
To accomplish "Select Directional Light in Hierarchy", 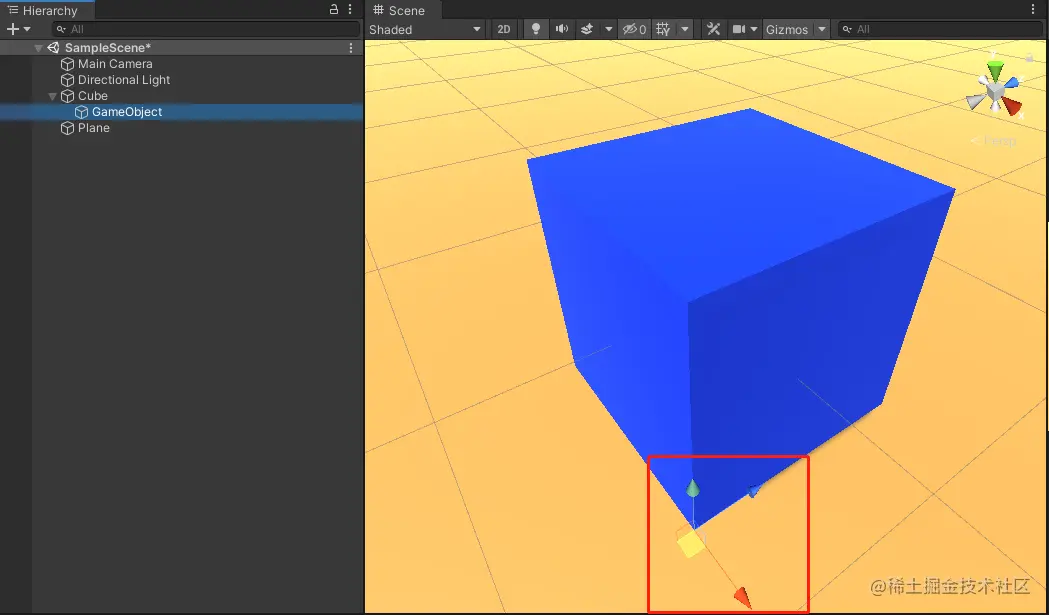I will [124, 80].
